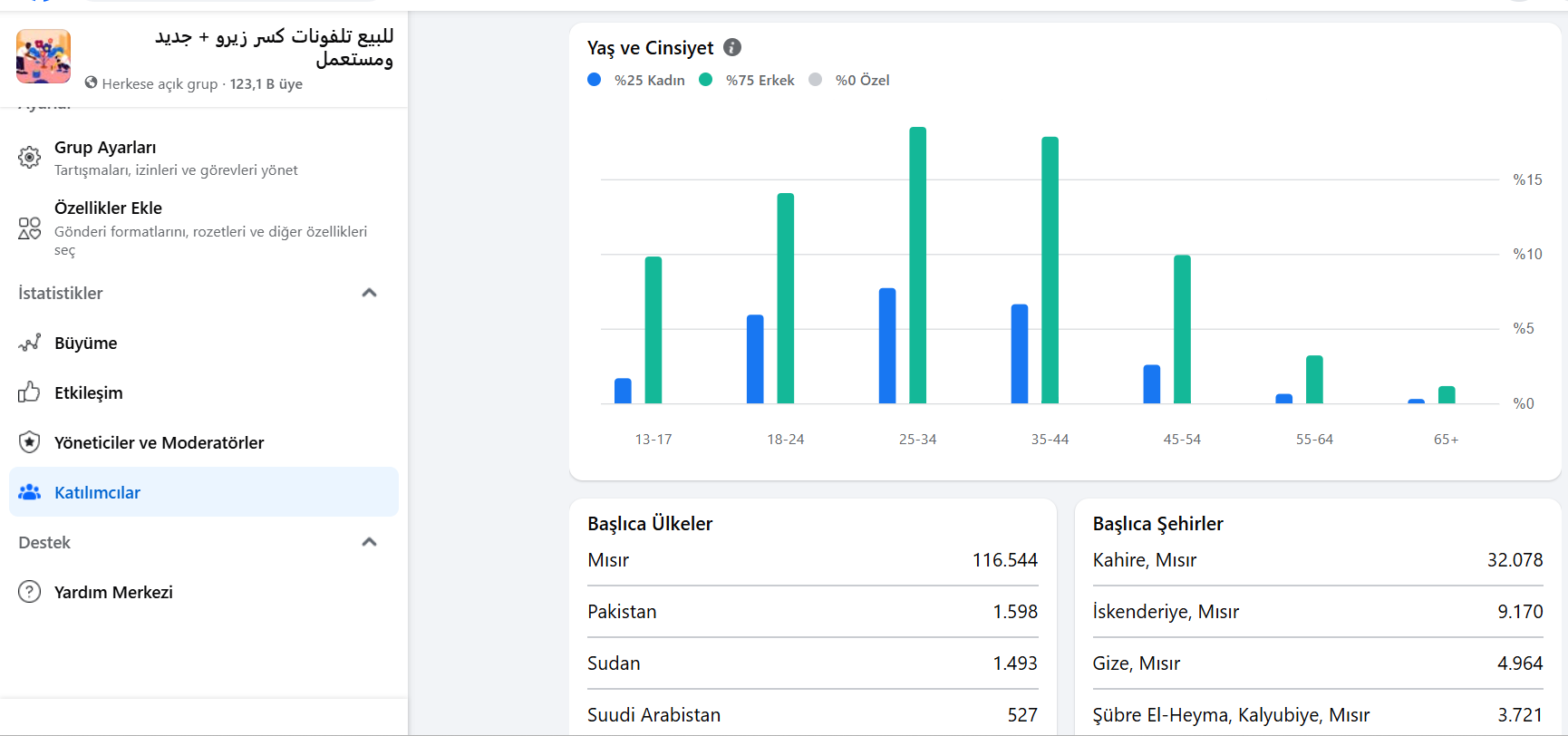The width and height of the screenshot is (1568, 736).
Task: Collapse the Destek section chevron
Action: pyautogui.click(x=369, y=542)
